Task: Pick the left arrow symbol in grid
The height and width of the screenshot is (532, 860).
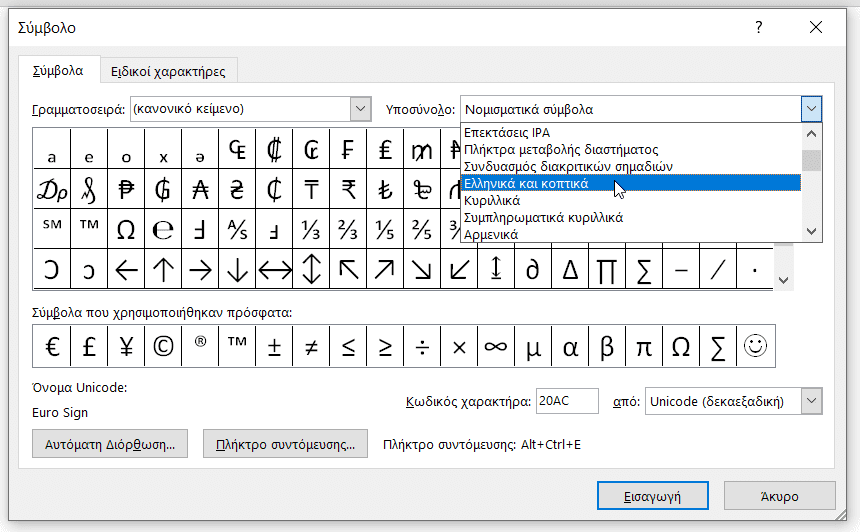Action: (x=126, y=269)
